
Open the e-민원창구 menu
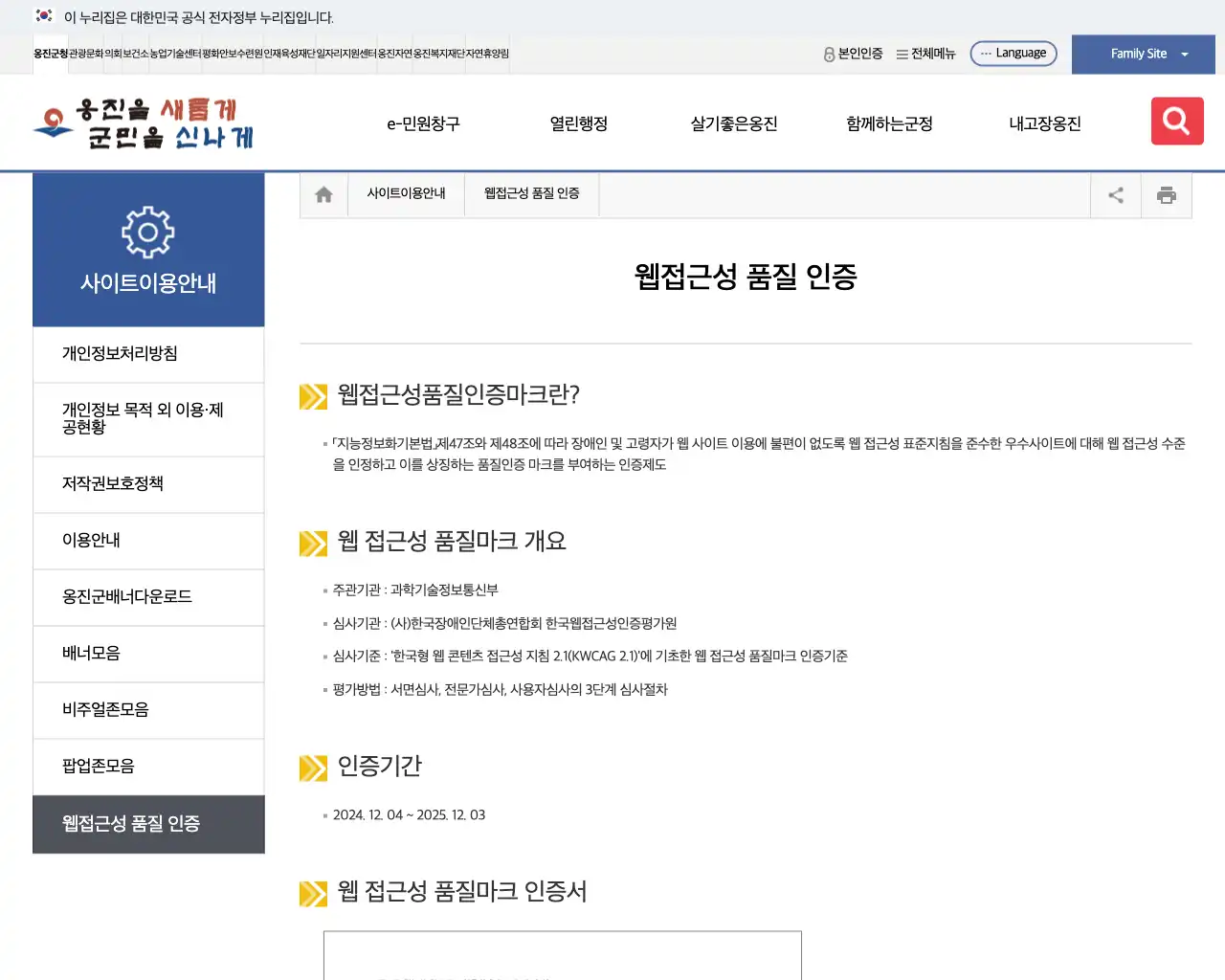[422, 122]
